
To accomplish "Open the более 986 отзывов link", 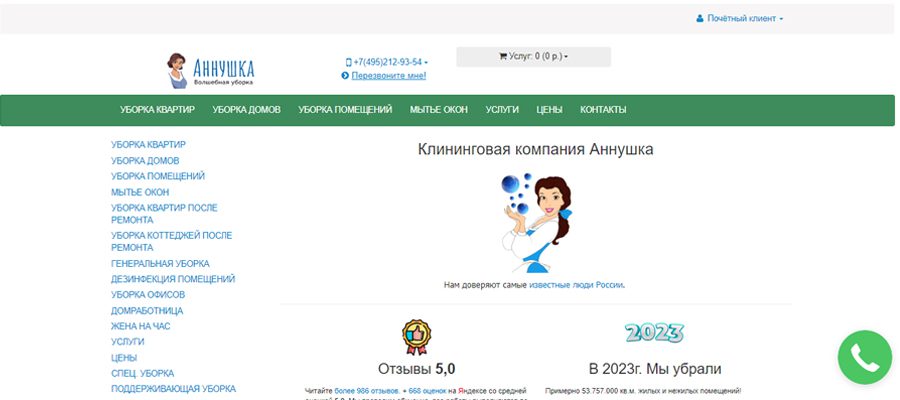I will click(x=367, y=390).
